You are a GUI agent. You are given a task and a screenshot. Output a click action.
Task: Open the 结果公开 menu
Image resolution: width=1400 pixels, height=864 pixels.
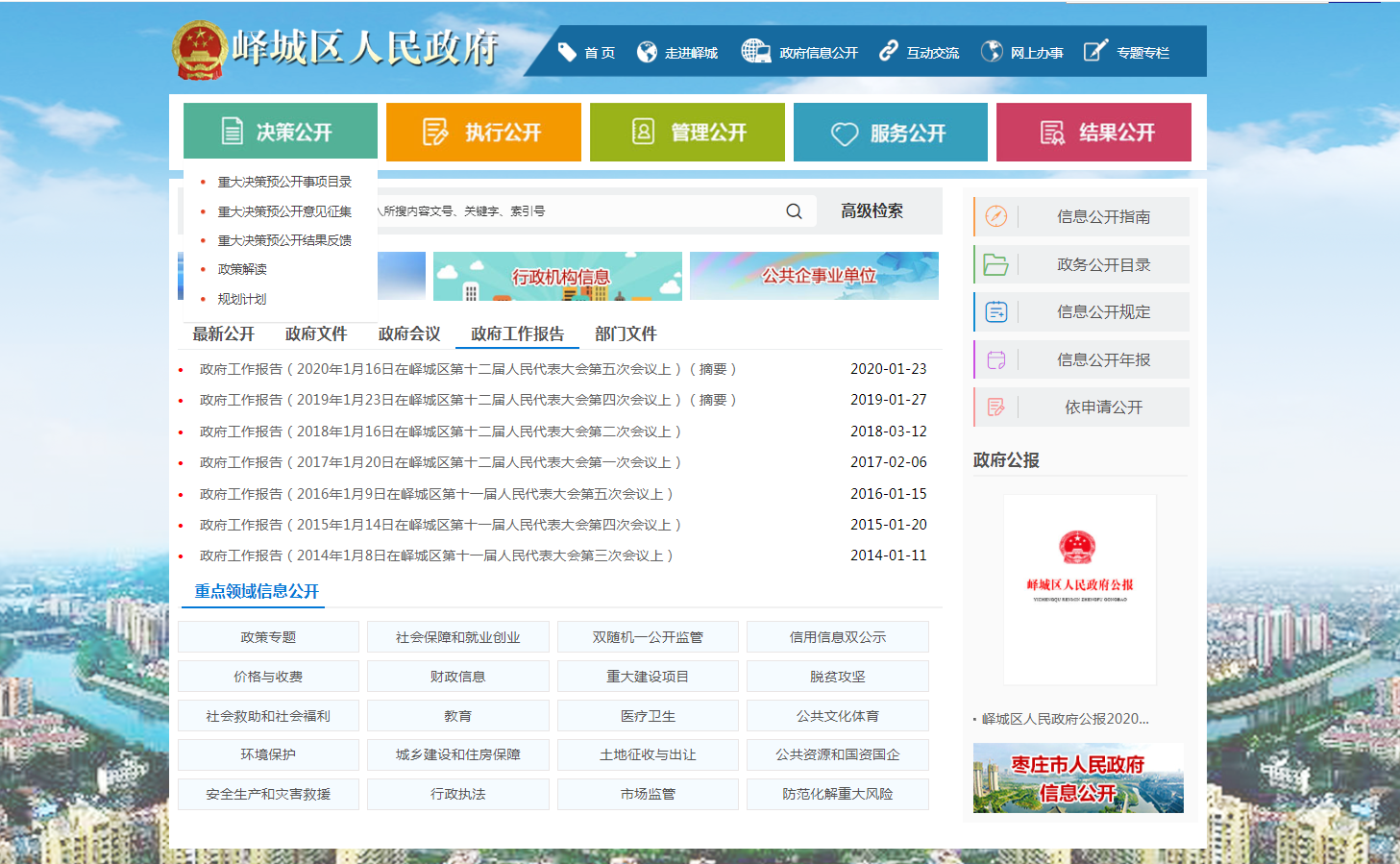click(x=1093, y=132)
